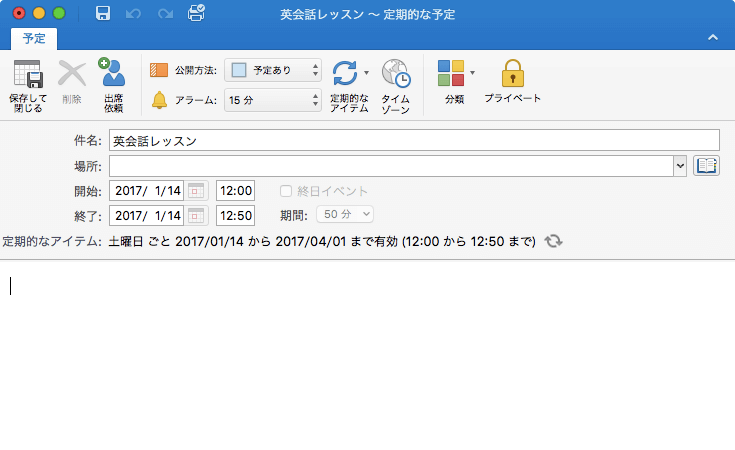The height and width of the screenshot is (450, 735).
Task: Click in the appointment notes body area
Action: 368,355
